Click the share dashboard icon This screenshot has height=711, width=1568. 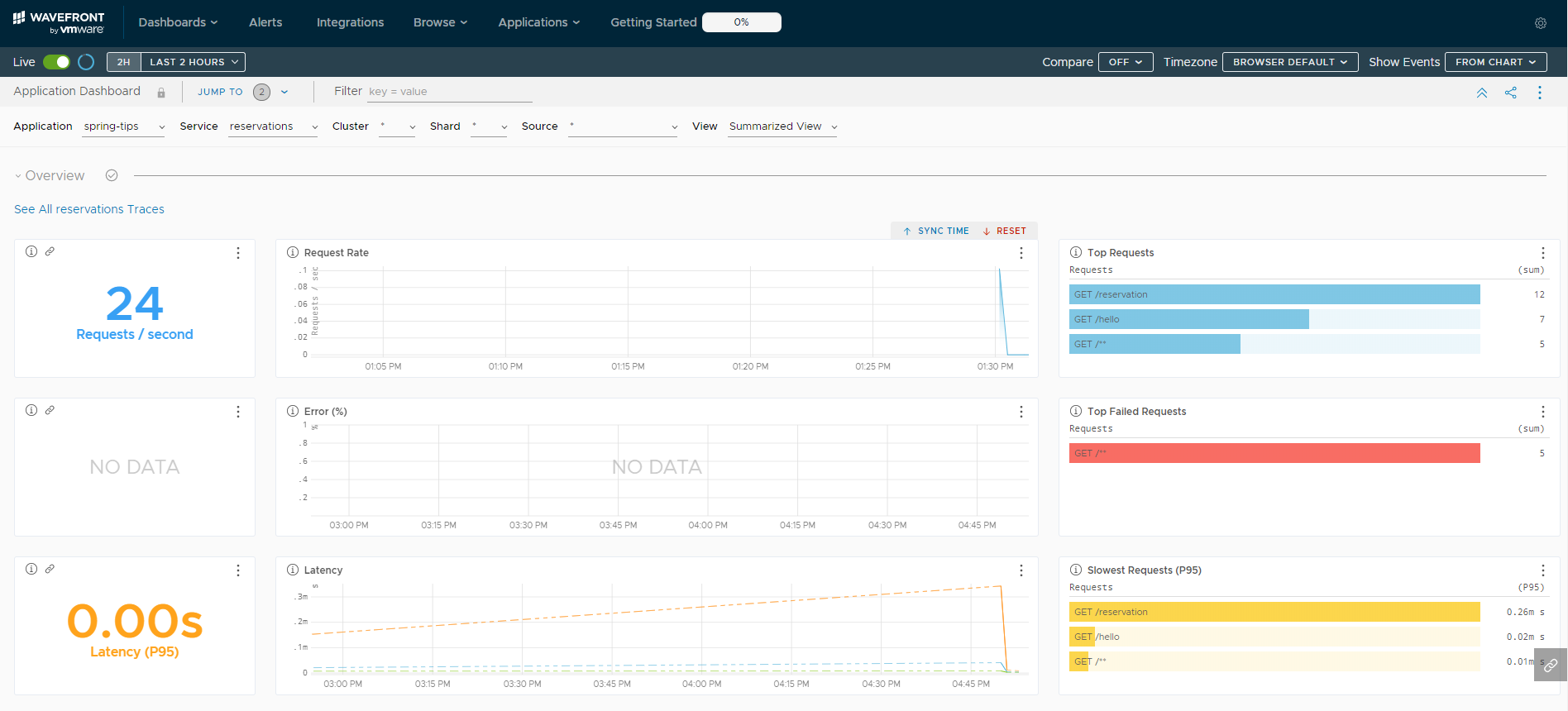click(1511, 93)
